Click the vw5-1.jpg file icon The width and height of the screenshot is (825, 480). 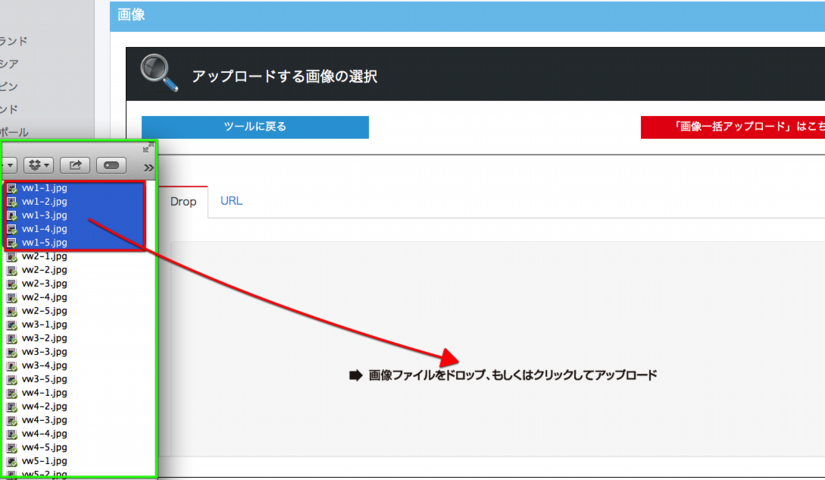(12, 461)
